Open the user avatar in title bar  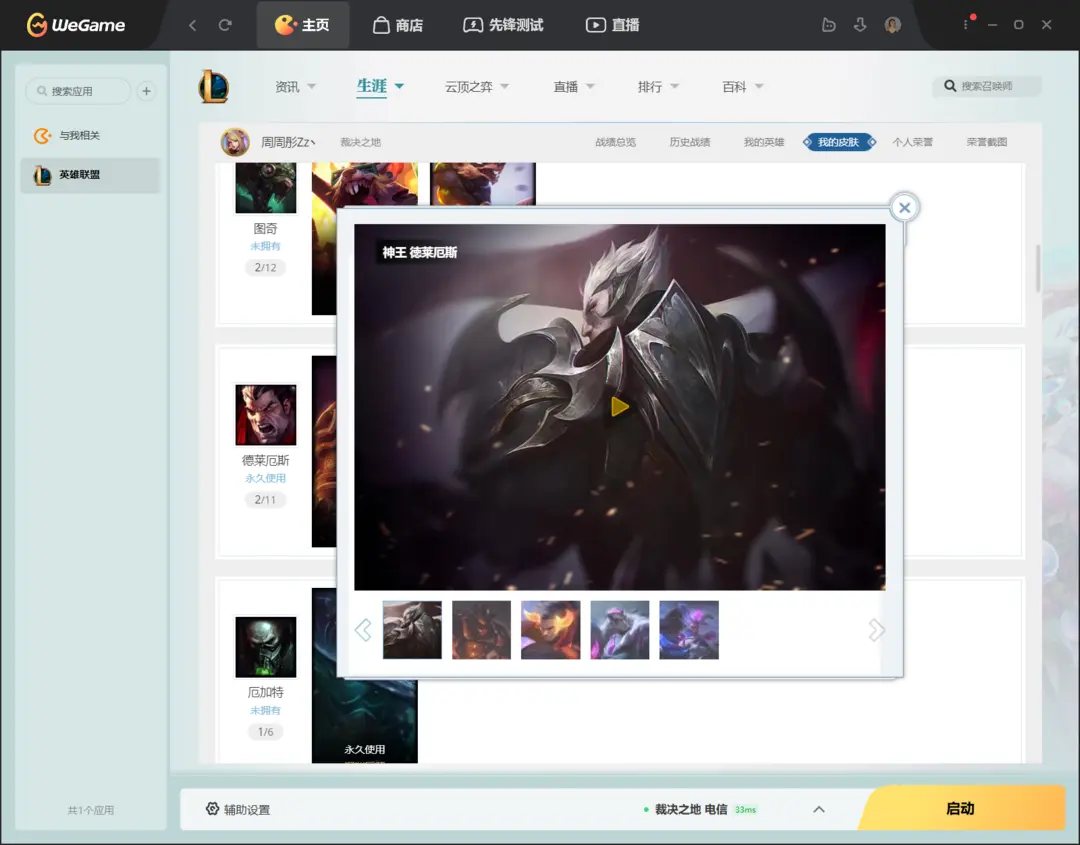click(893, 25)
